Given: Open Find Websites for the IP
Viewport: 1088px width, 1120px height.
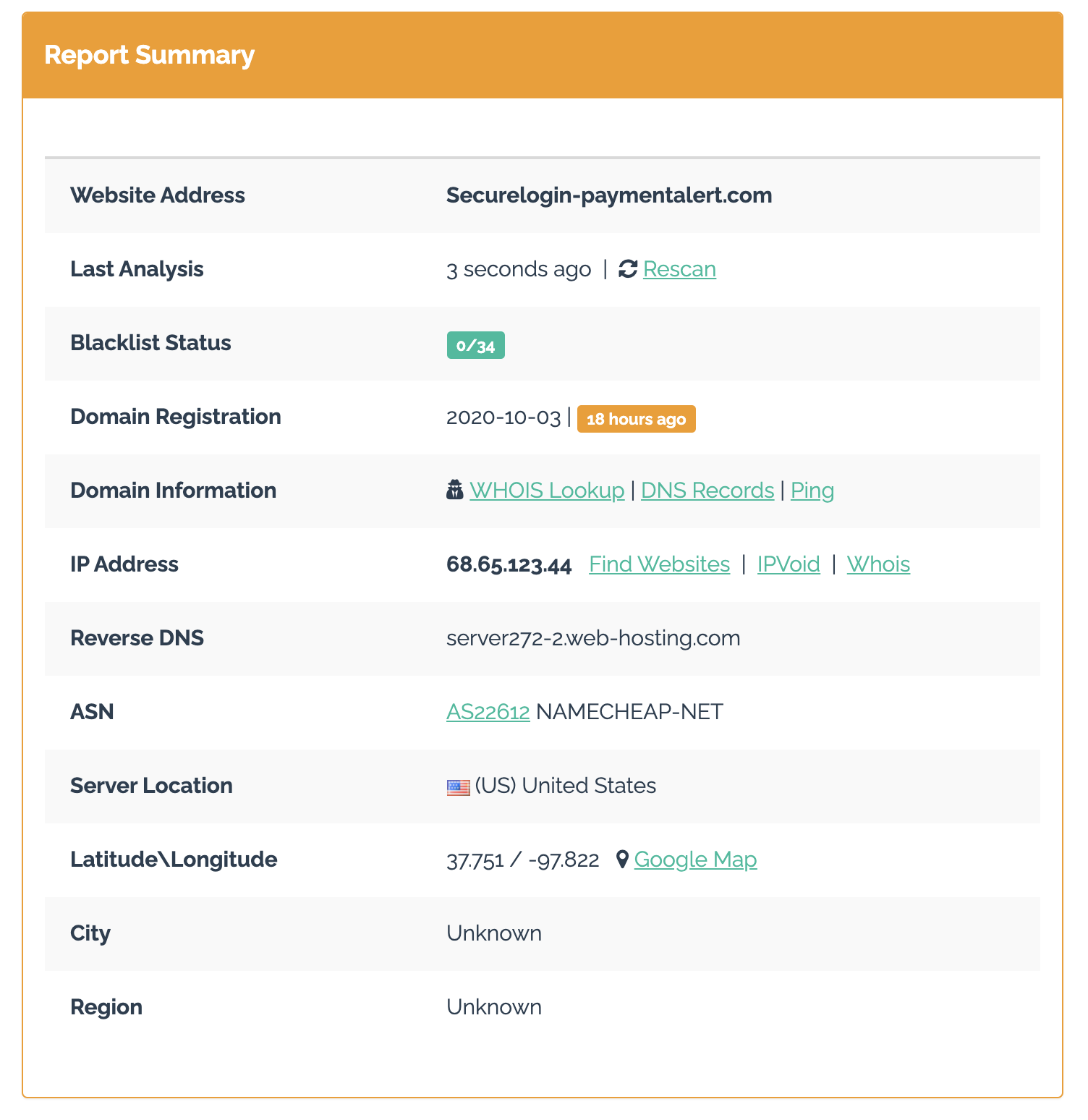Looking at the screenshot, I should (x=659, y=564).
